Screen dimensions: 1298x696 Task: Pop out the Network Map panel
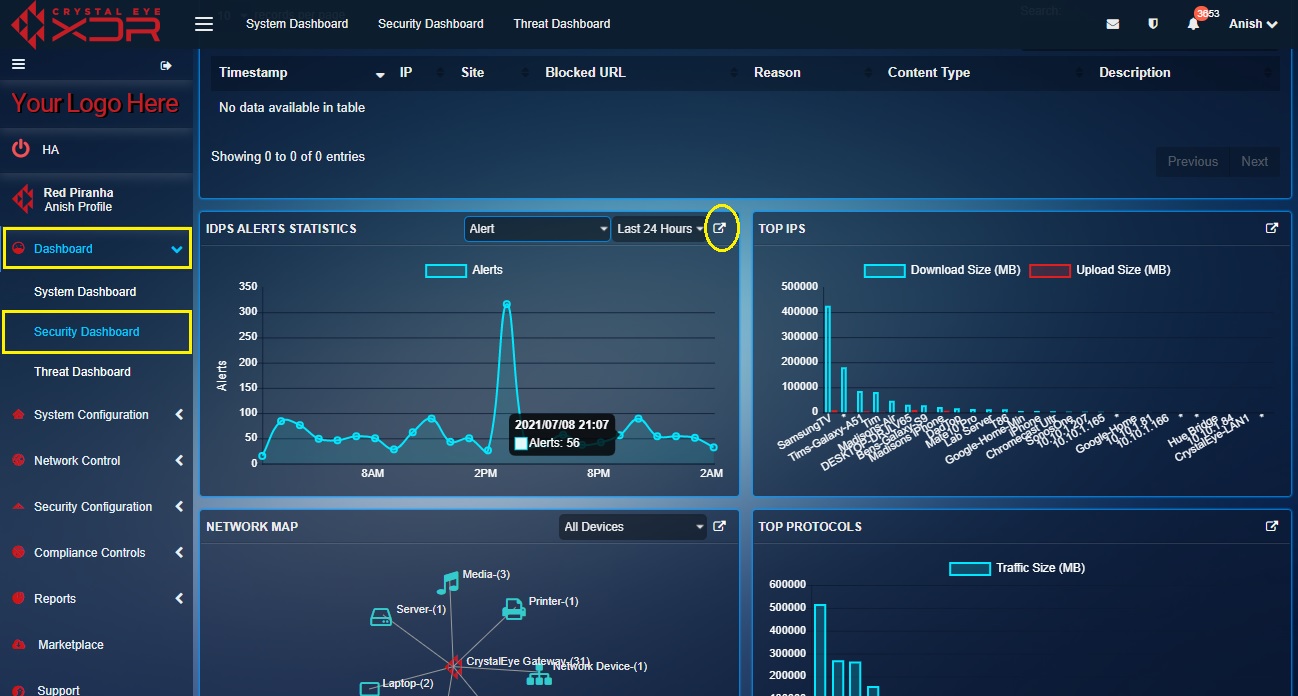tap(719, 526)
